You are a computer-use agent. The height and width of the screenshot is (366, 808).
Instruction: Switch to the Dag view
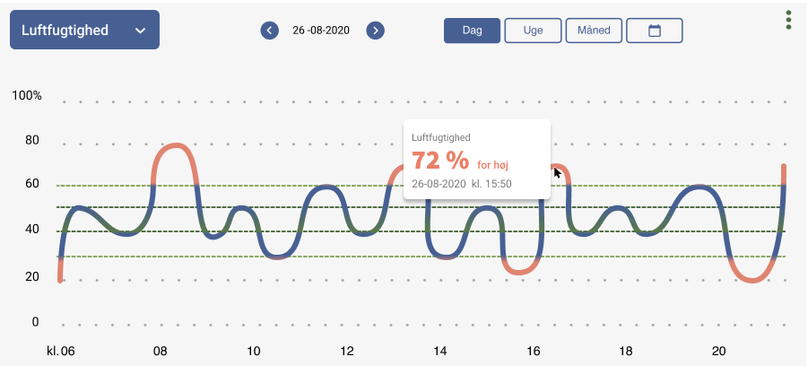point(472,30)
